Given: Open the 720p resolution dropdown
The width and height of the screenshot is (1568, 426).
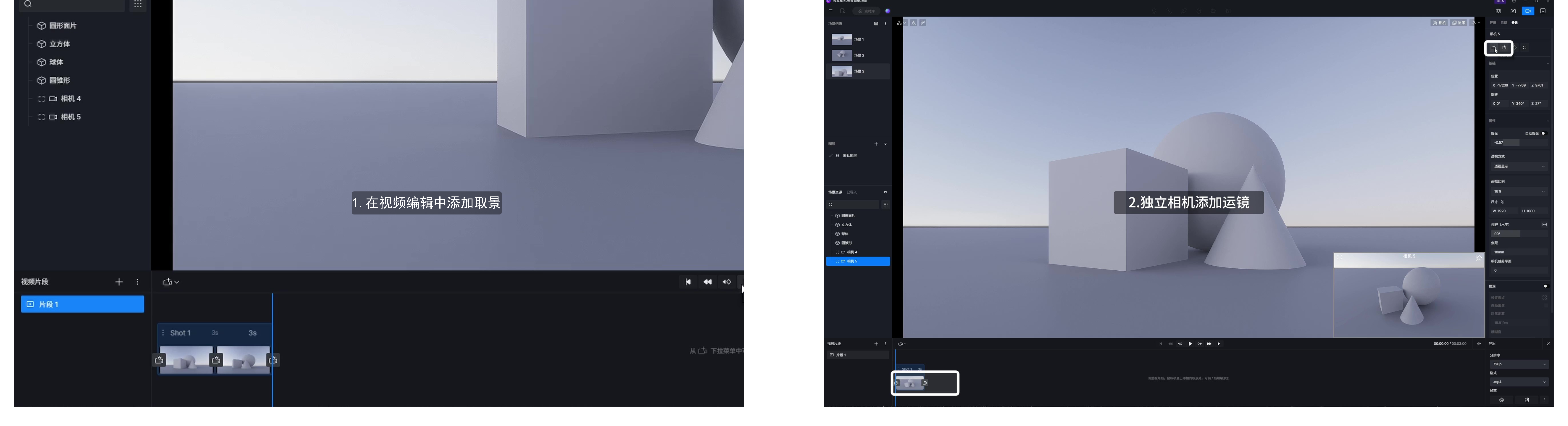Looking at the screenshot, I should [x=1519, y=364].
